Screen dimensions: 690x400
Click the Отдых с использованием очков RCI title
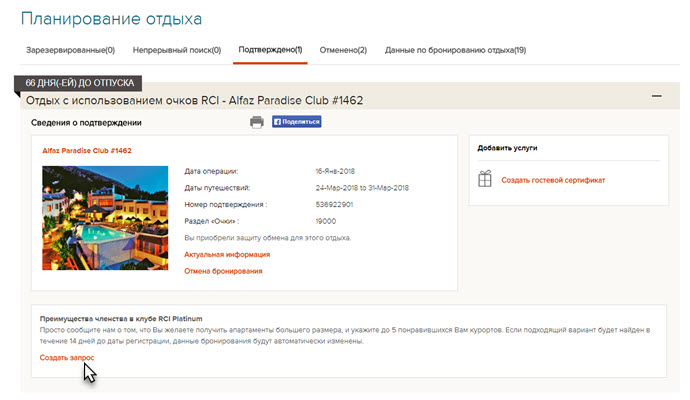point(195,100)
